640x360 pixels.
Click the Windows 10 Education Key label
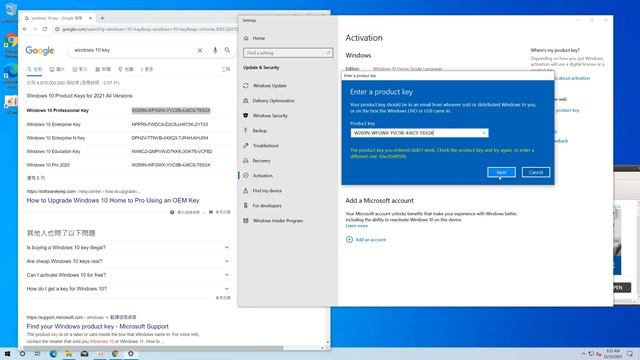53,151
